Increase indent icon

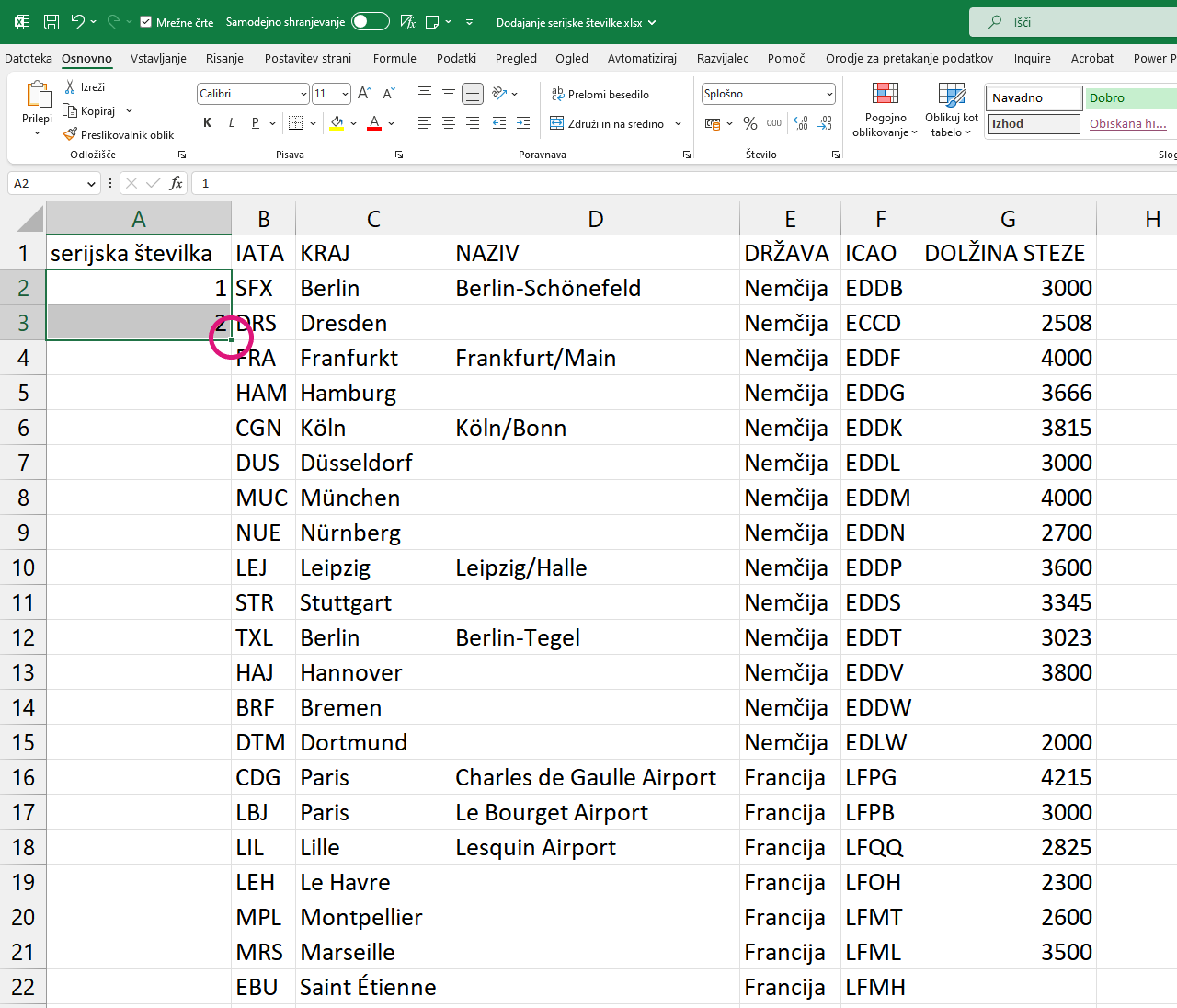tap(523, 123)
